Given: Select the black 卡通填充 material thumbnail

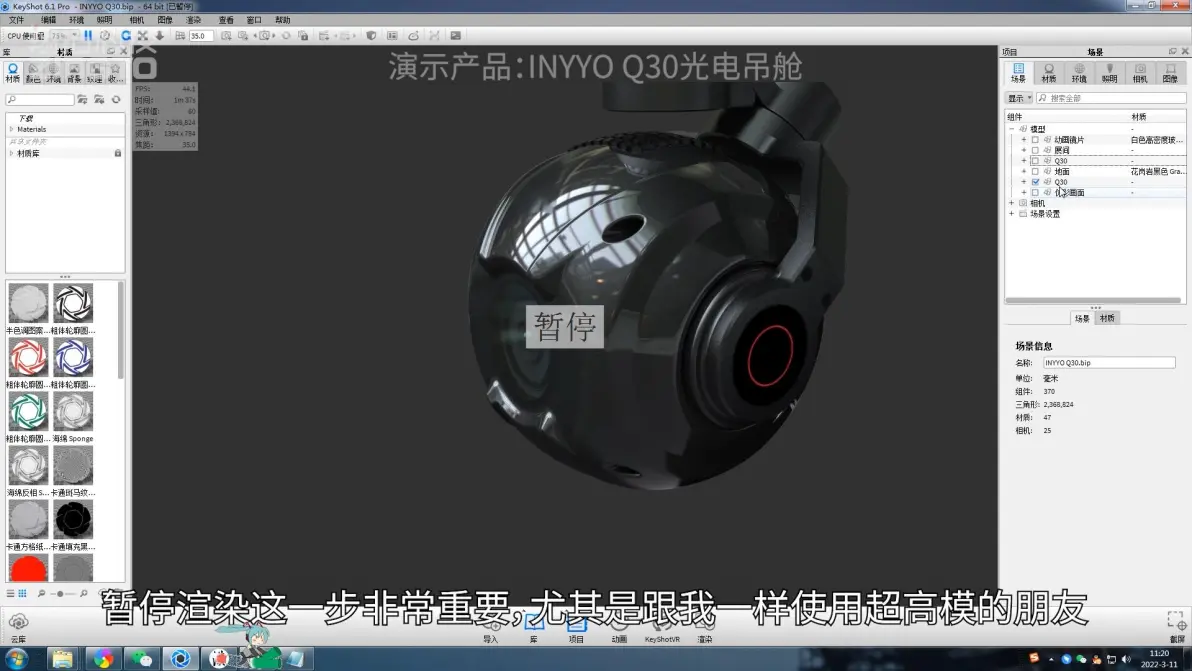Looking at the screenshot, I should [73, 520].
